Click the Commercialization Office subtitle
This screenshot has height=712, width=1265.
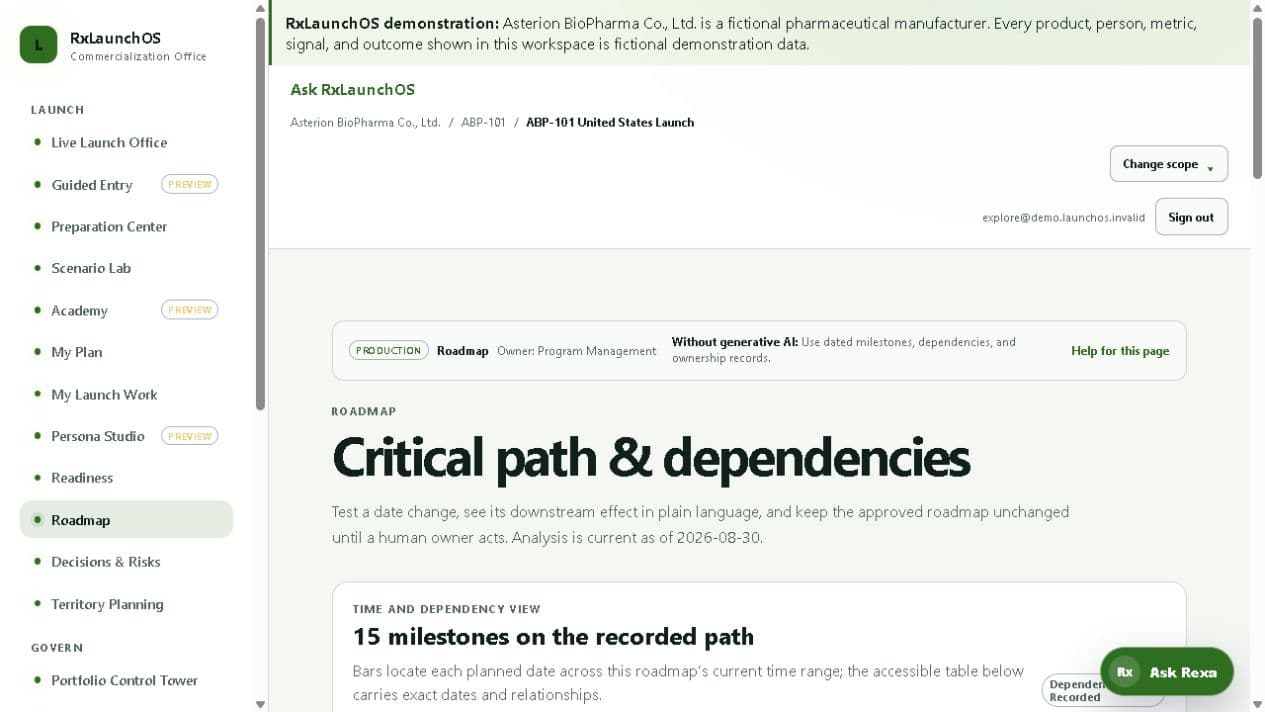[138, 57]
